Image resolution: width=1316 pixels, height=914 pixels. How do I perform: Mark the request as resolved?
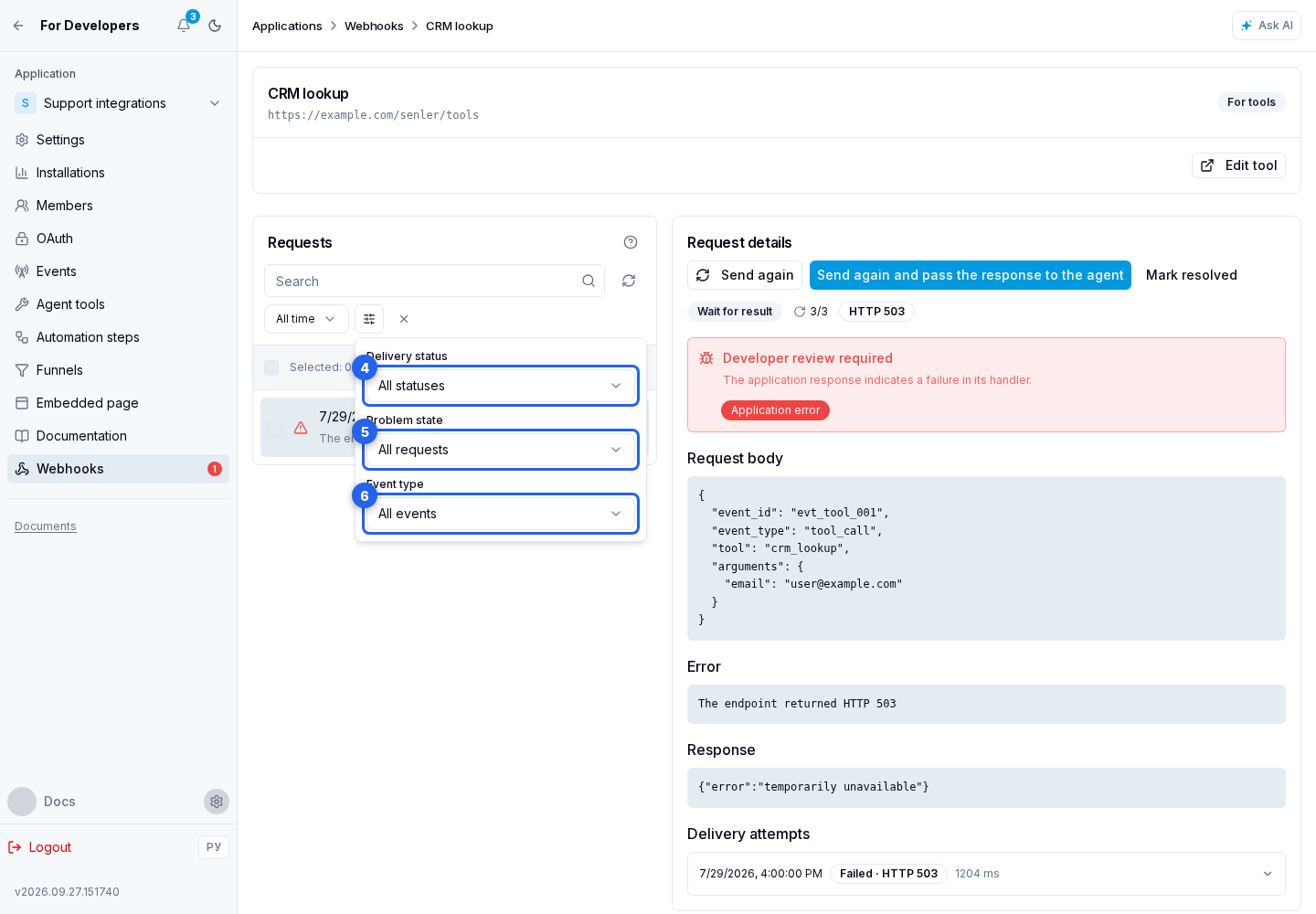tap(1192, 275)
